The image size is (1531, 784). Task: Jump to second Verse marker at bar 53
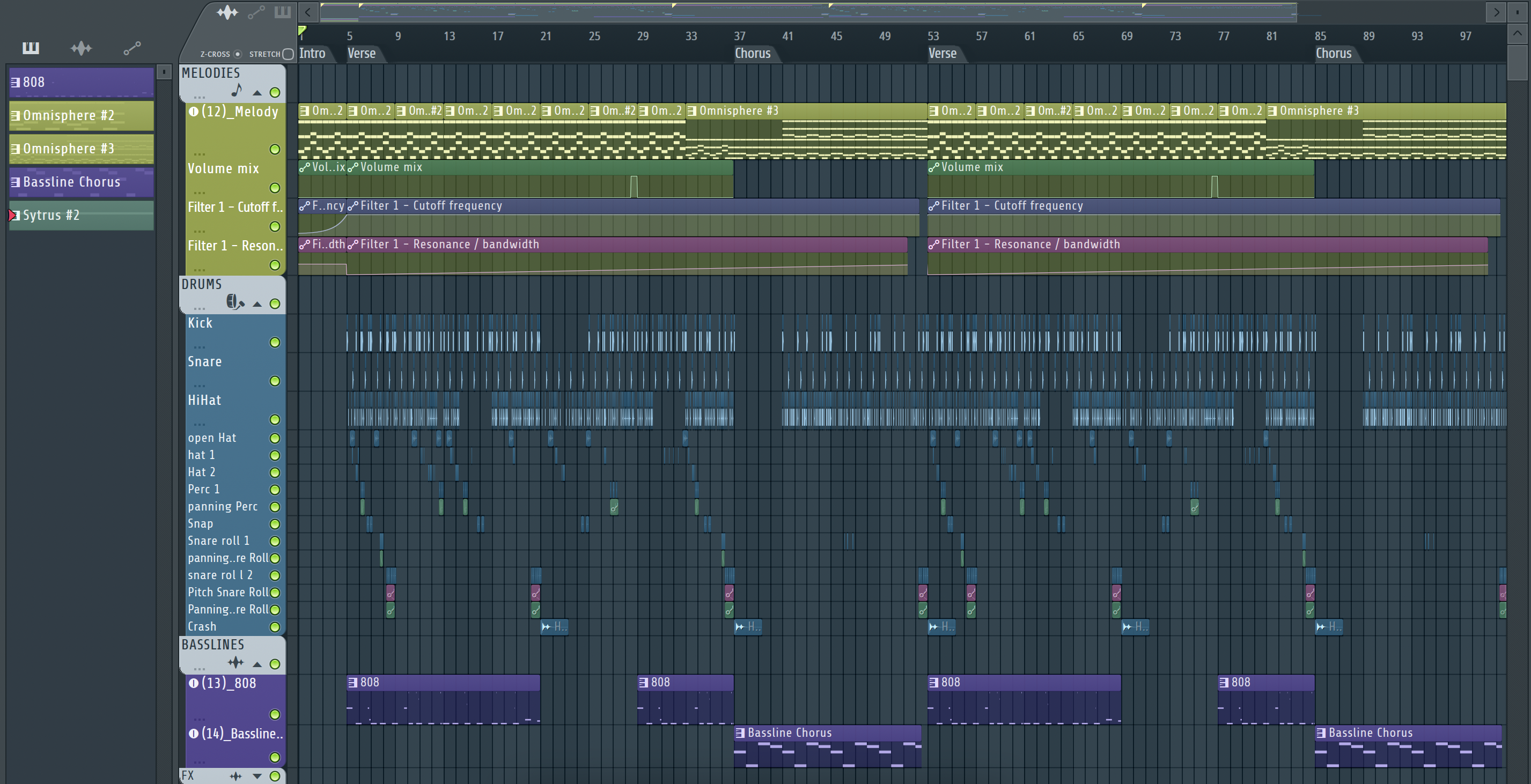[943, 54]
